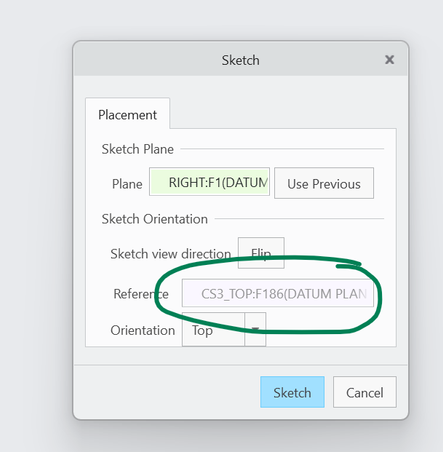
Task: Activate the Reference field with CS3_TOP:F186
Action: tap(277, 293)
